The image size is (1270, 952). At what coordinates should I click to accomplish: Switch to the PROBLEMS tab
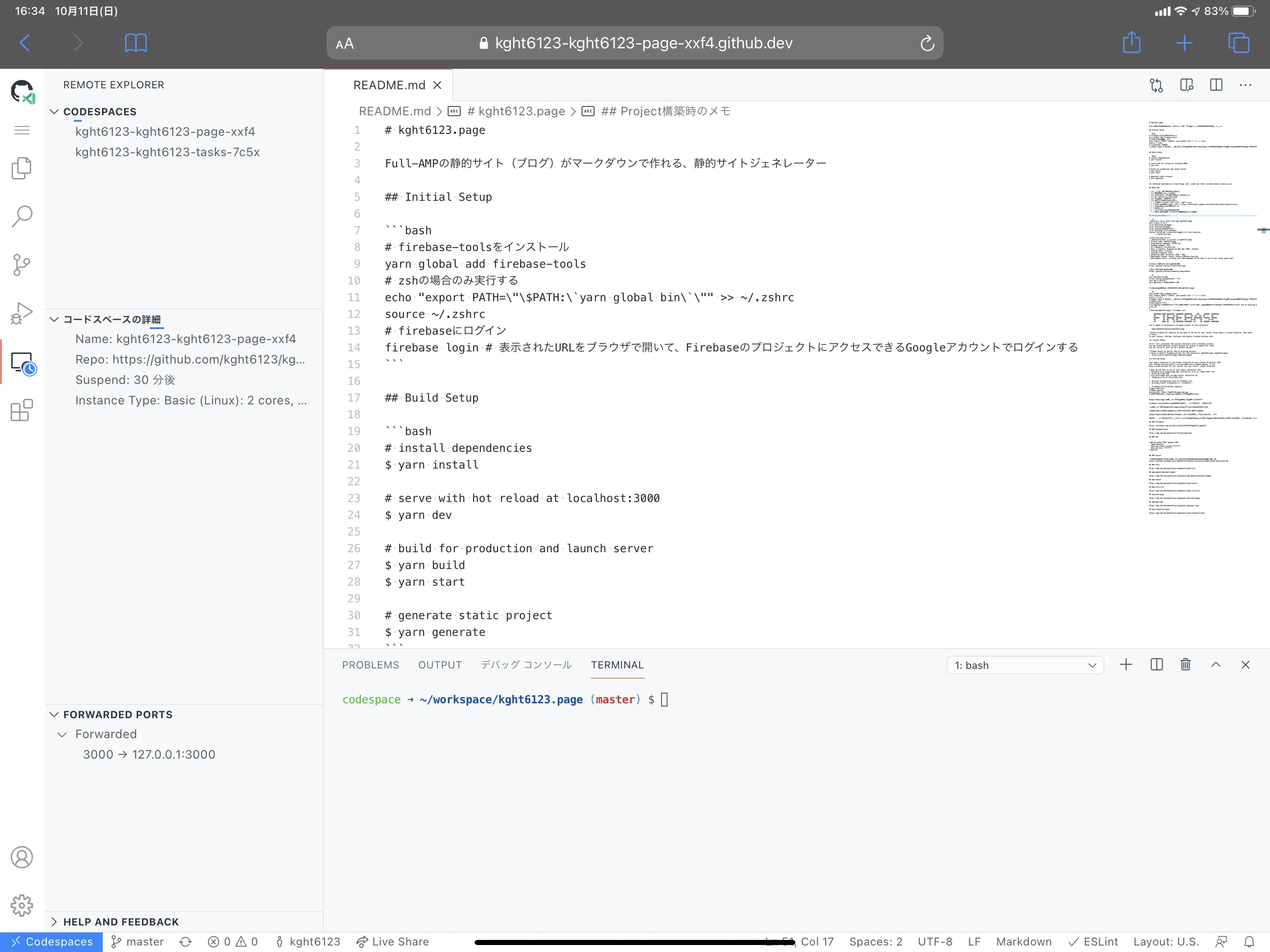click(370, 665)
